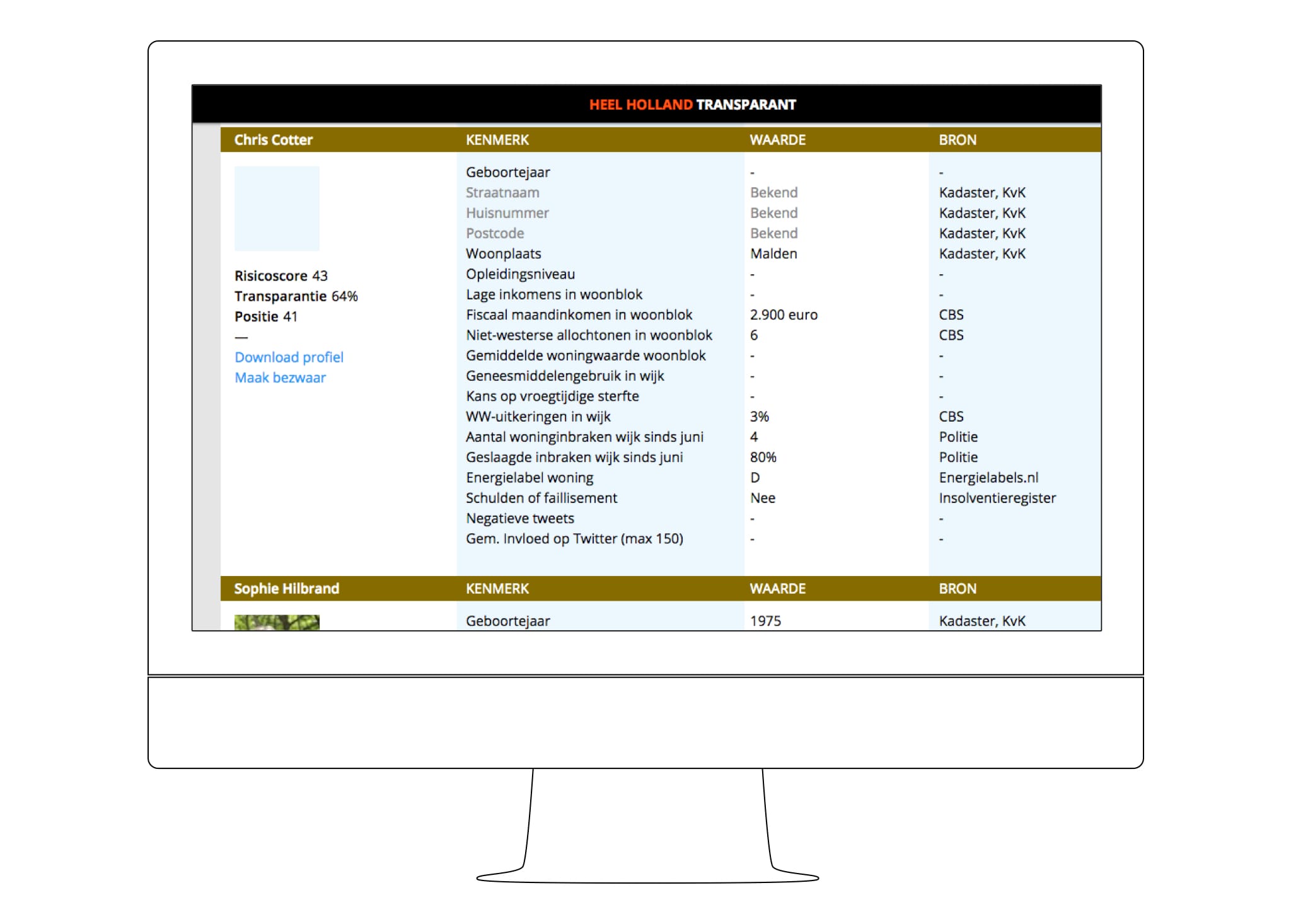Click the first BRON column header

[x=957, y=140]
